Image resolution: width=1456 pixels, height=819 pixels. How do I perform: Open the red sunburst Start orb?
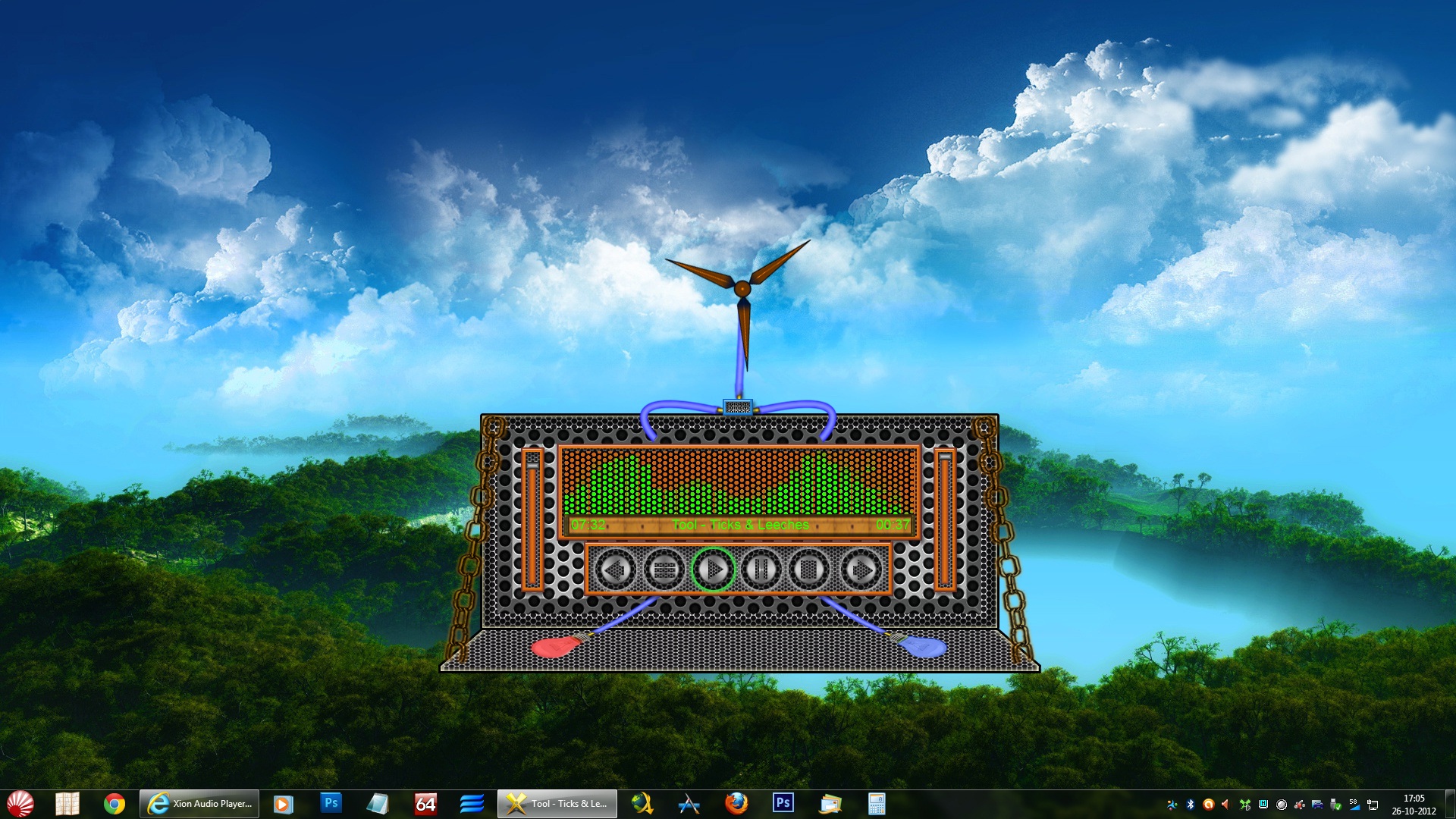(x=20, y=804)
